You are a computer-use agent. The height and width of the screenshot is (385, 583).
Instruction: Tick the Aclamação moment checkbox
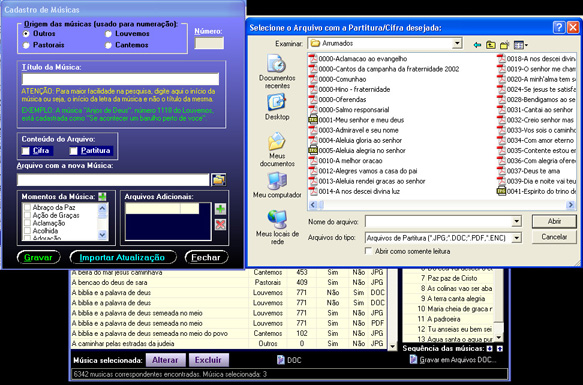[x=27, y=223]
